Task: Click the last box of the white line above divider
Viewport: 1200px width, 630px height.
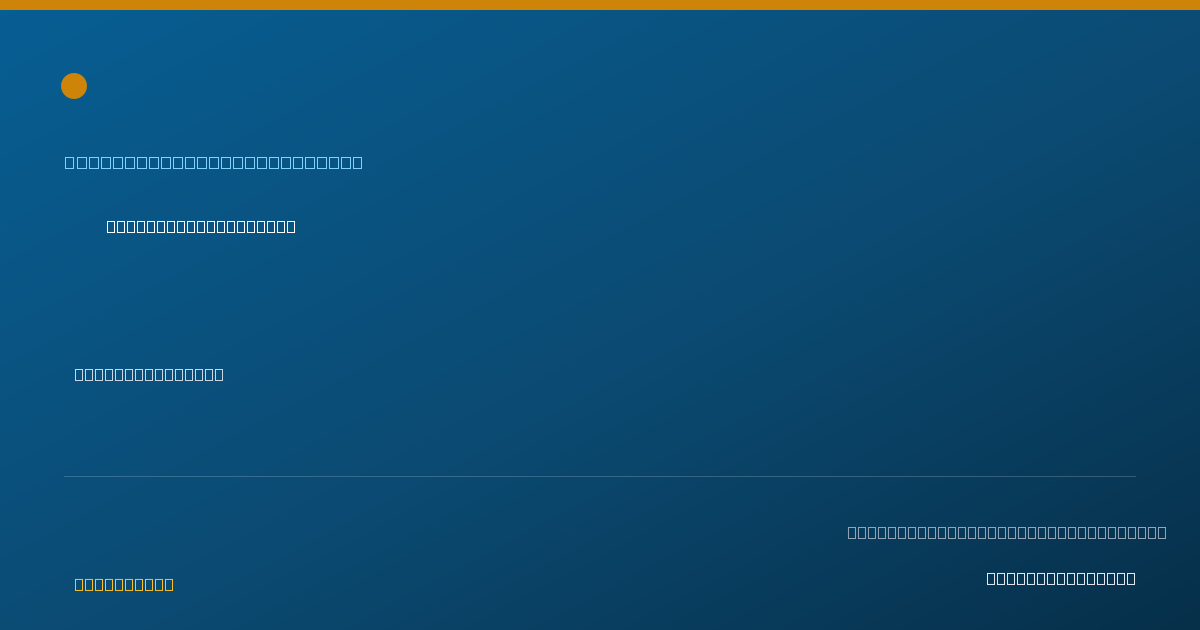Action: [x=219, y=374]
